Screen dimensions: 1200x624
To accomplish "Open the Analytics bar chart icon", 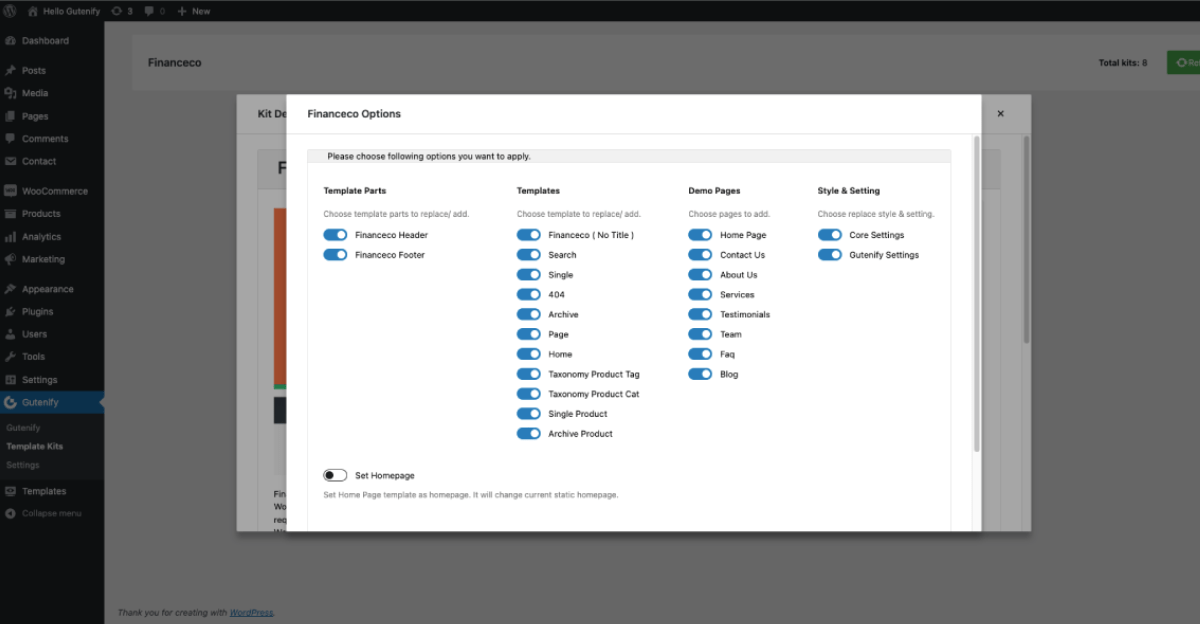I will click(x=11, y=237).
